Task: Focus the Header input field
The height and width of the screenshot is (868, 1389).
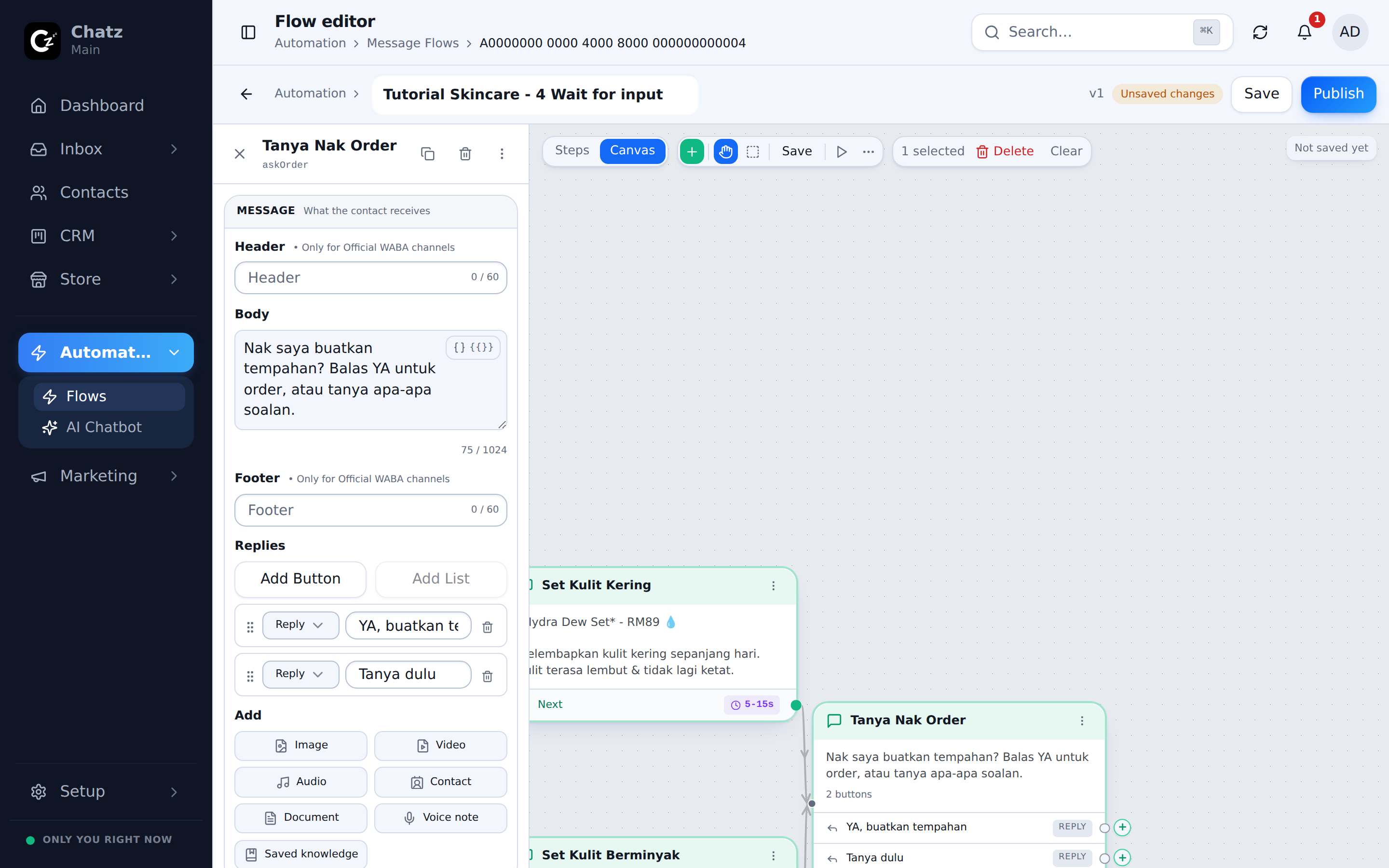Action: tap(371, 278)
